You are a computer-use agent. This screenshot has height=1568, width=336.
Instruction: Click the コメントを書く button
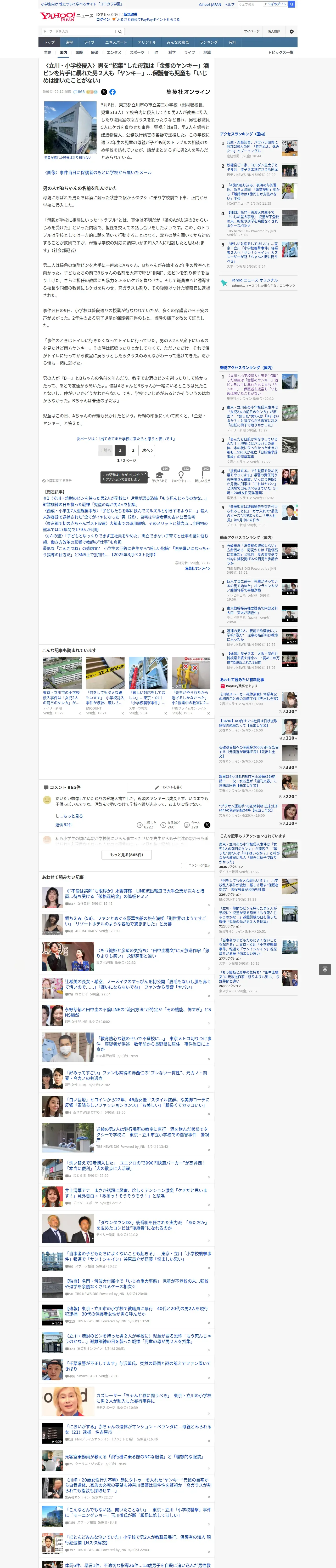tap(168, 787)
